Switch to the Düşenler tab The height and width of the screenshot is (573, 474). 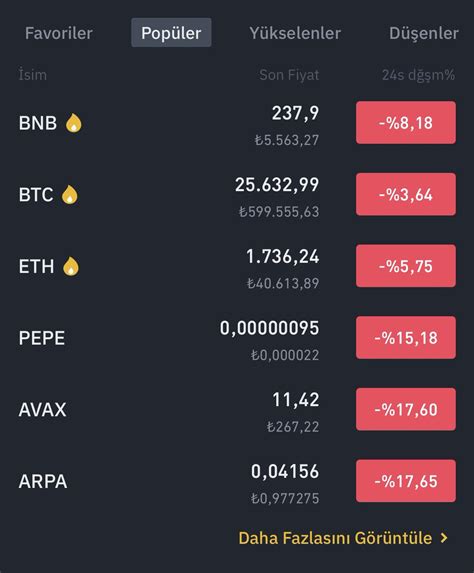(x=424, y=33)
